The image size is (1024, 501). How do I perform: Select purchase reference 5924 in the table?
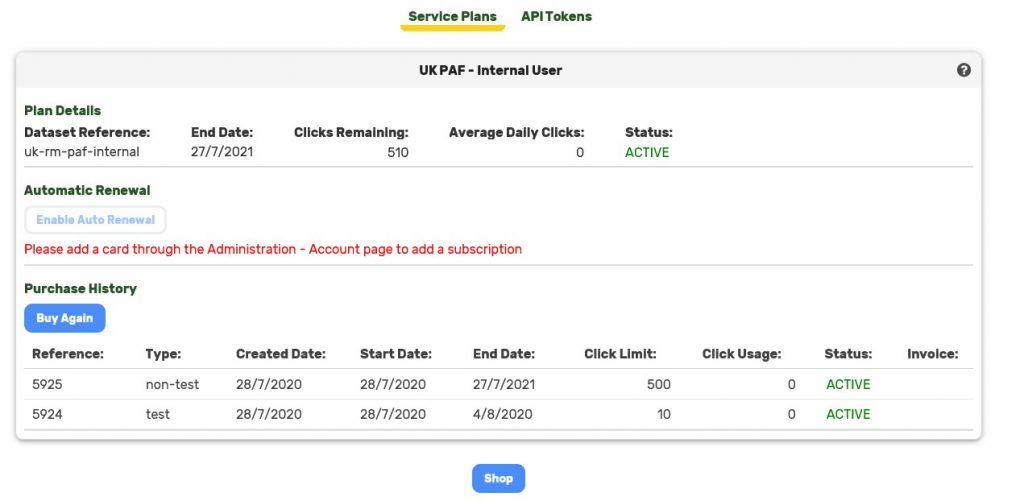pyautogui.click(x=47, y=414)
